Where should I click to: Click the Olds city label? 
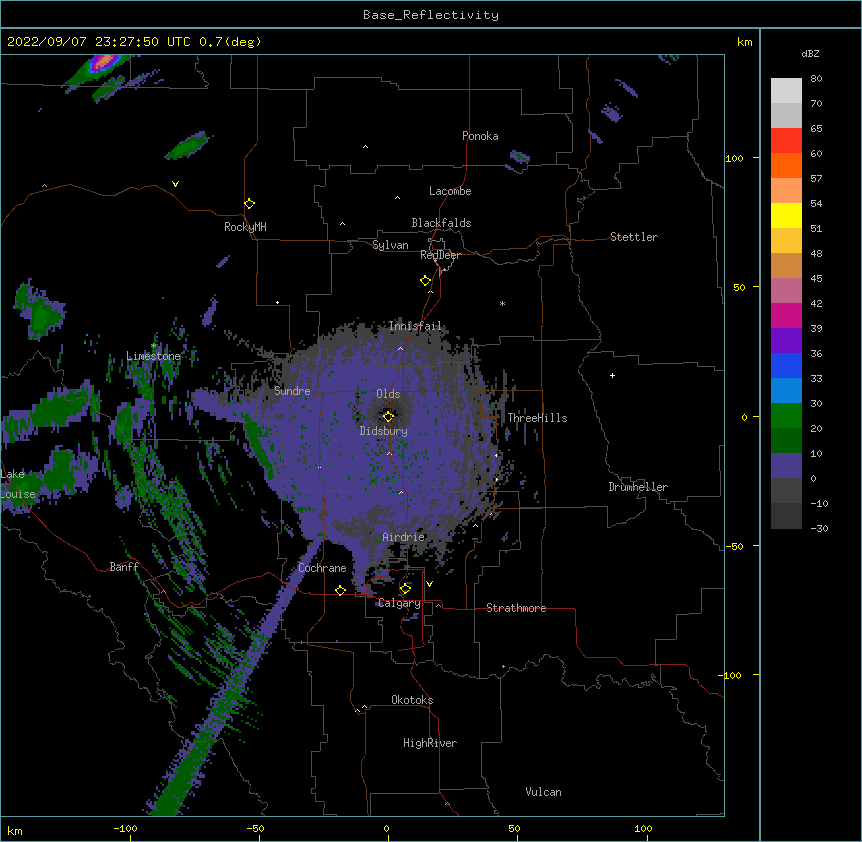pyautogui.click(x=388, y=394)
